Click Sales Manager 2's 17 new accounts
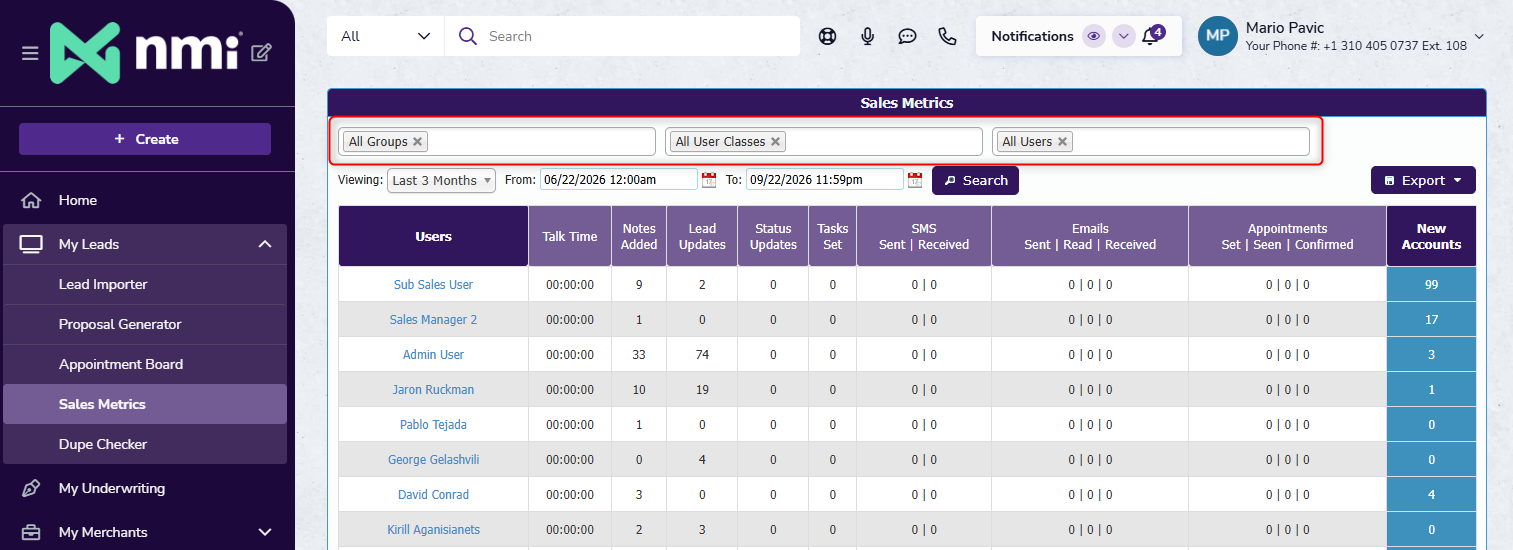 (x=1431, y=320)
